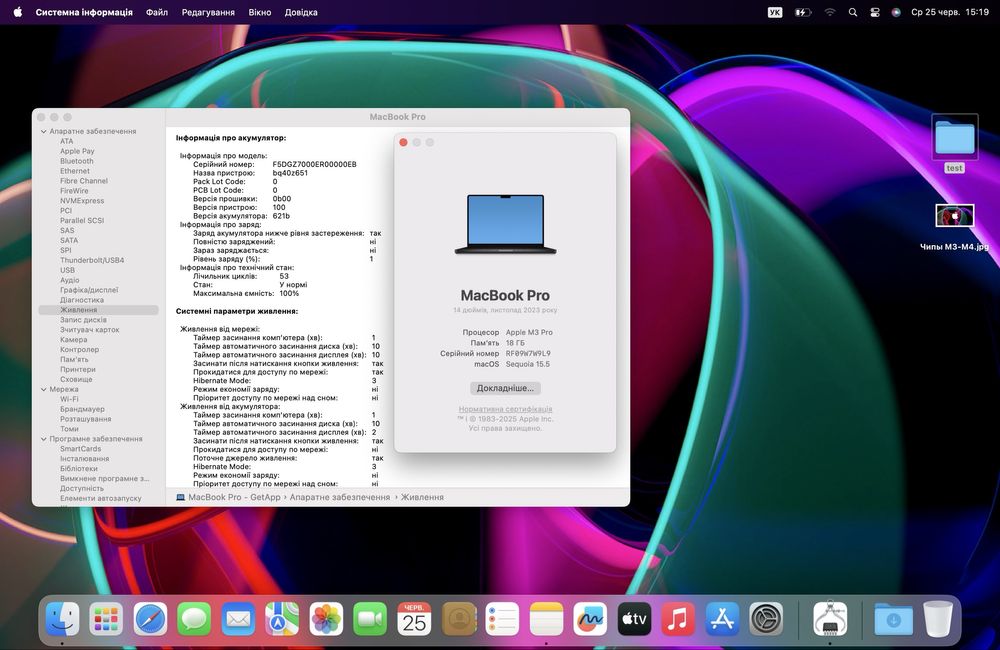
Task: Select Графіка/дисплеї in sidebar
Action: click(89, 290)
